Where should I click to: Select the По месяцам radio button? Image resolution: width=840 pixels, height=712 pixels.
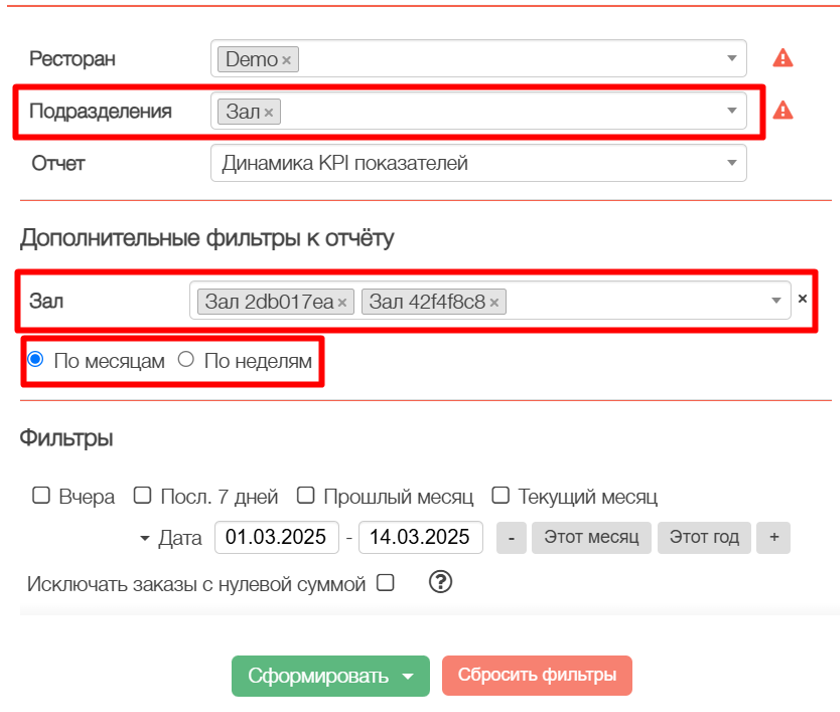[x=36, y=360]
